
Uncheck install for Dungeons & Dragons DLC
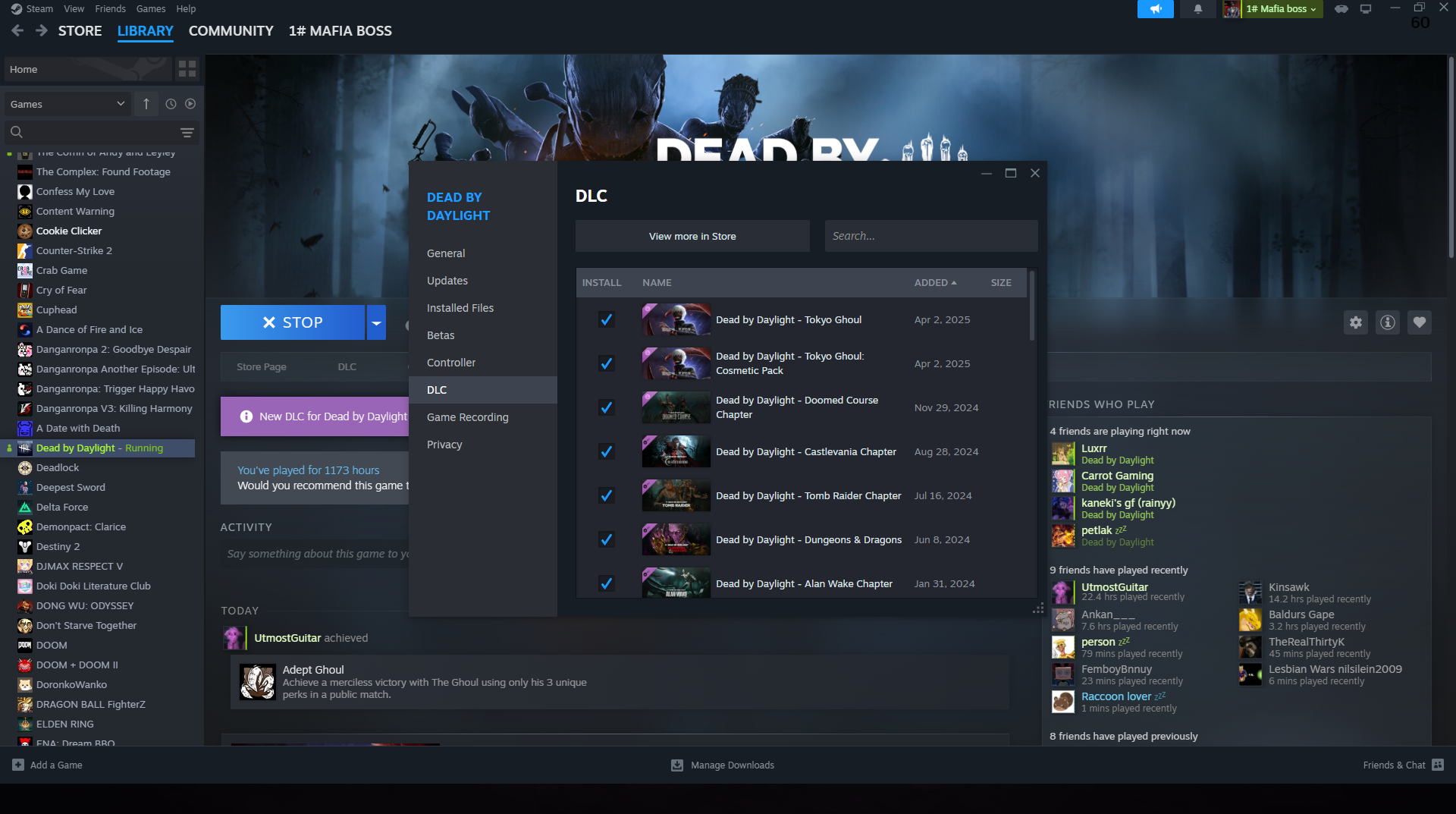coord(606,539)
